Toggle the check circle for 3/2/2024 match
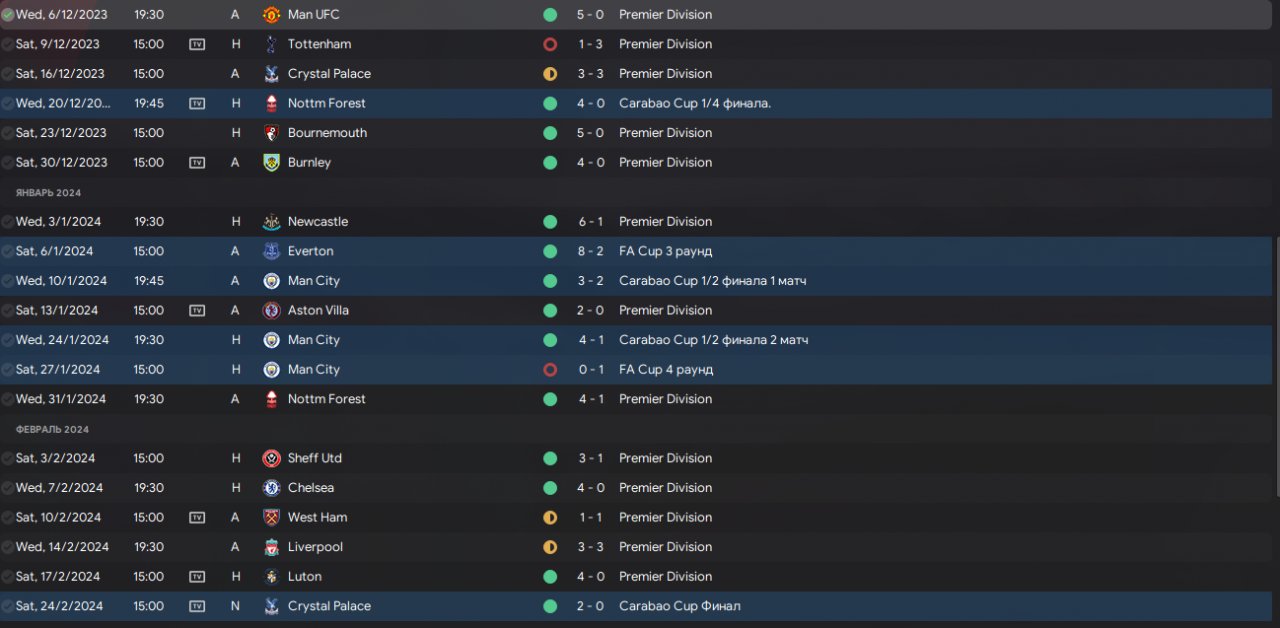The image size is (1280, 628). (x=8, y=458)
